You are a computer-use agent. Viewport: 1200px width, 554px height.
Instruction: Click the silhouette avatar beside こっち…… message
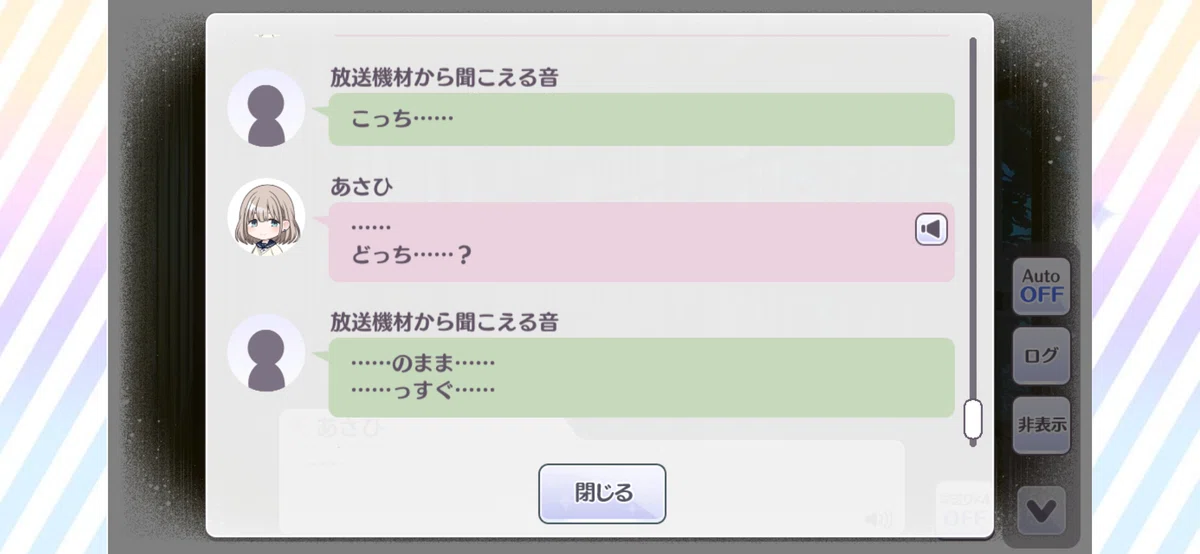pyautogui.click(x=266, y=107)
